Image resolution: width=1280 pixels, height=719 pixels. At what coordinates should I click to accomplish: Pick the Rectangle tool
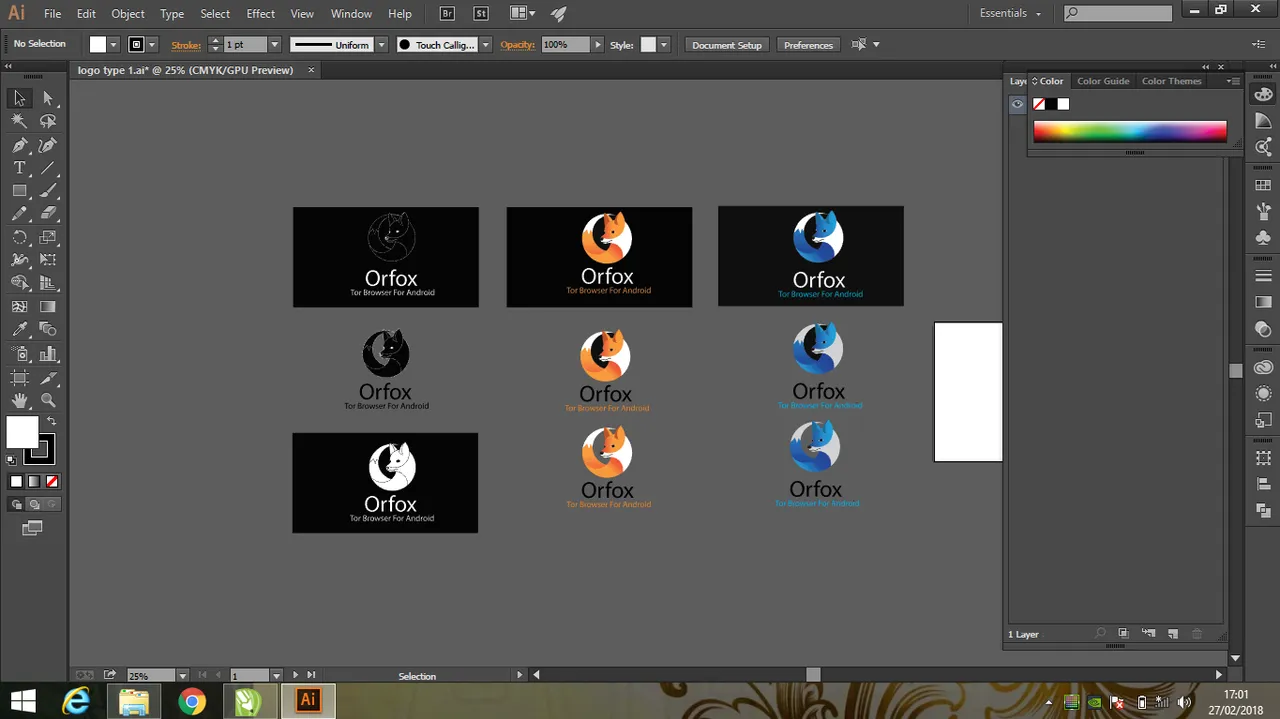tap(19, 191)
